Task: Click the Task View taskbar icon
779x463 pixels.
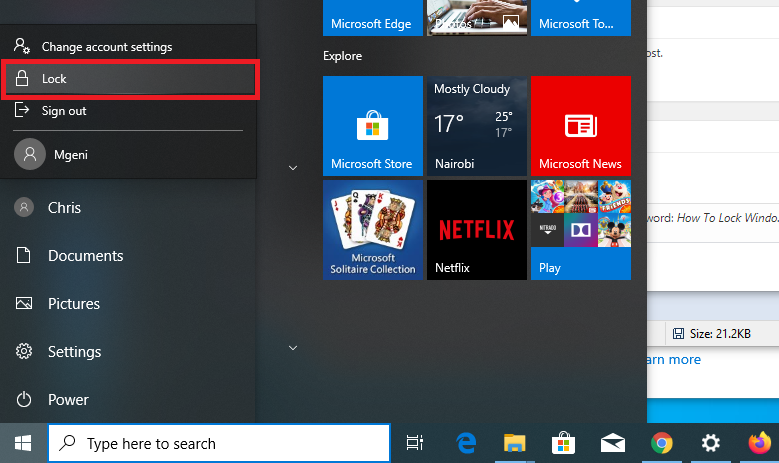Action: [x=414, y=443]
